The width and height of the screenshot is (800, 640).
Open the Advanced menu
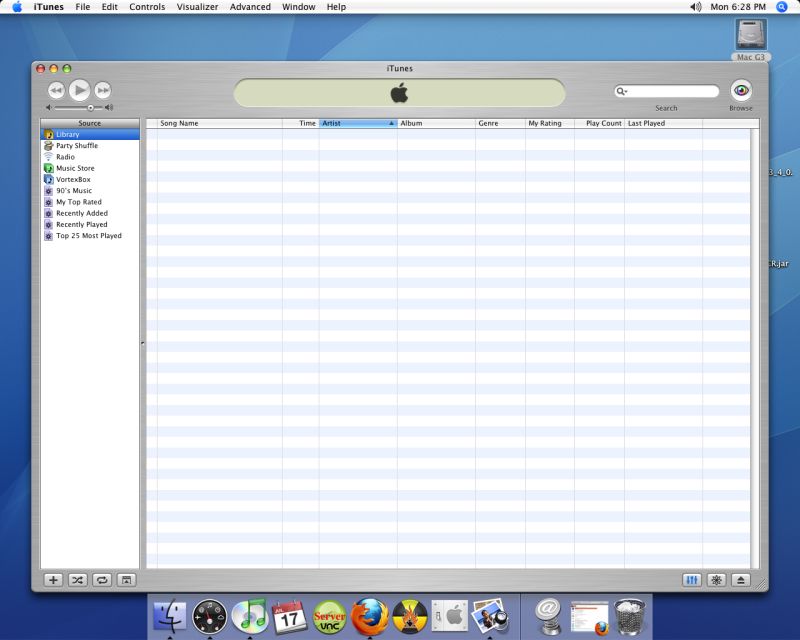[250, 7]
